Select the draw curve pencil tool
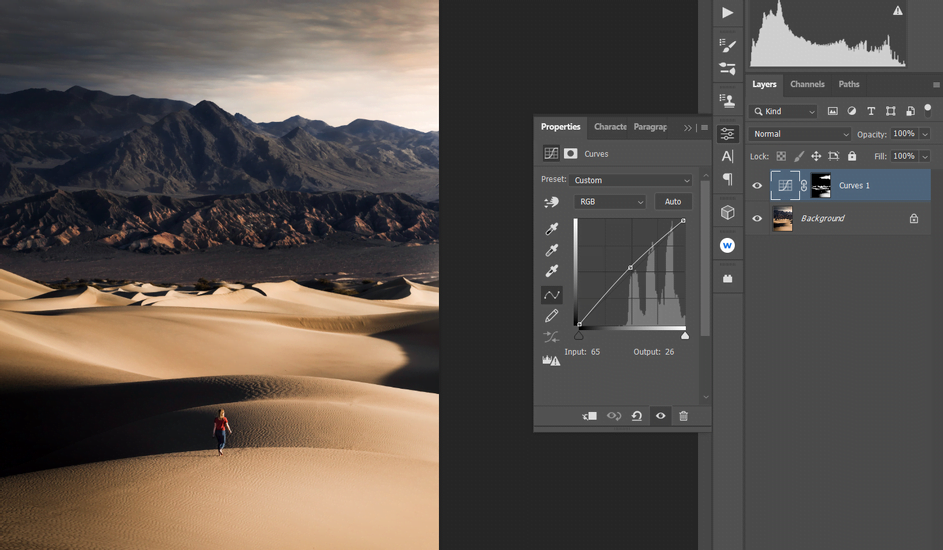This screenshot has height=550, width=943. point(551,316)
